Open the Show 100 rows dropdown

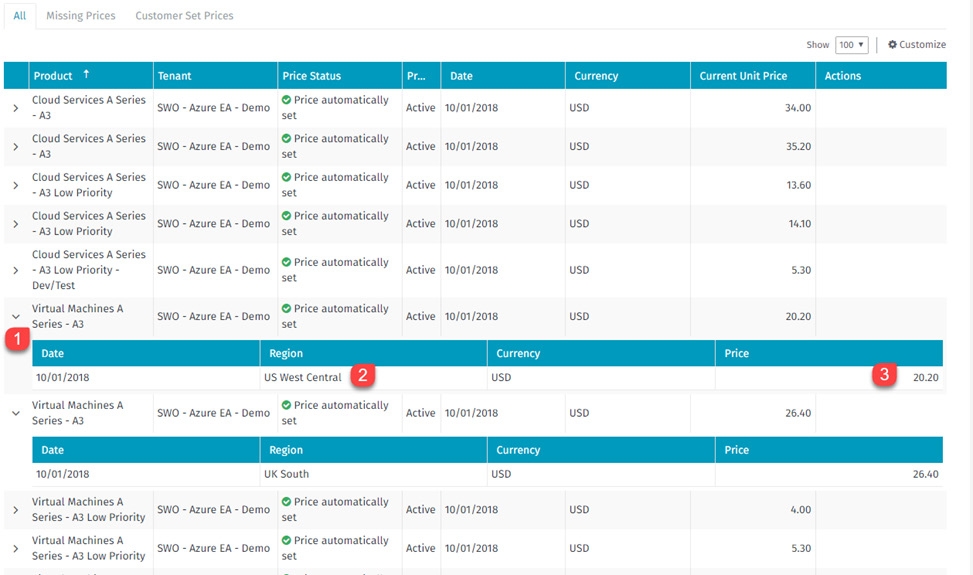[x=851, y=45]
